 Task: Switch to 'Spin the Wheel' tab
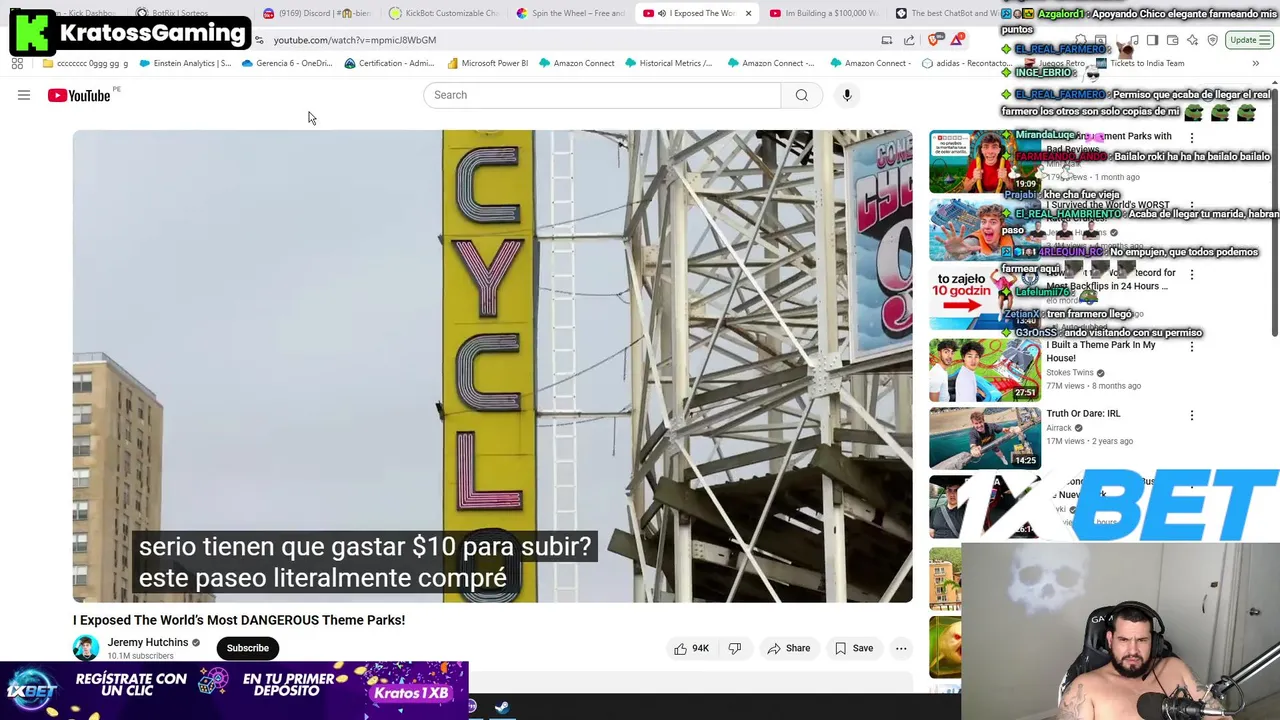click(x=570, y=13)
